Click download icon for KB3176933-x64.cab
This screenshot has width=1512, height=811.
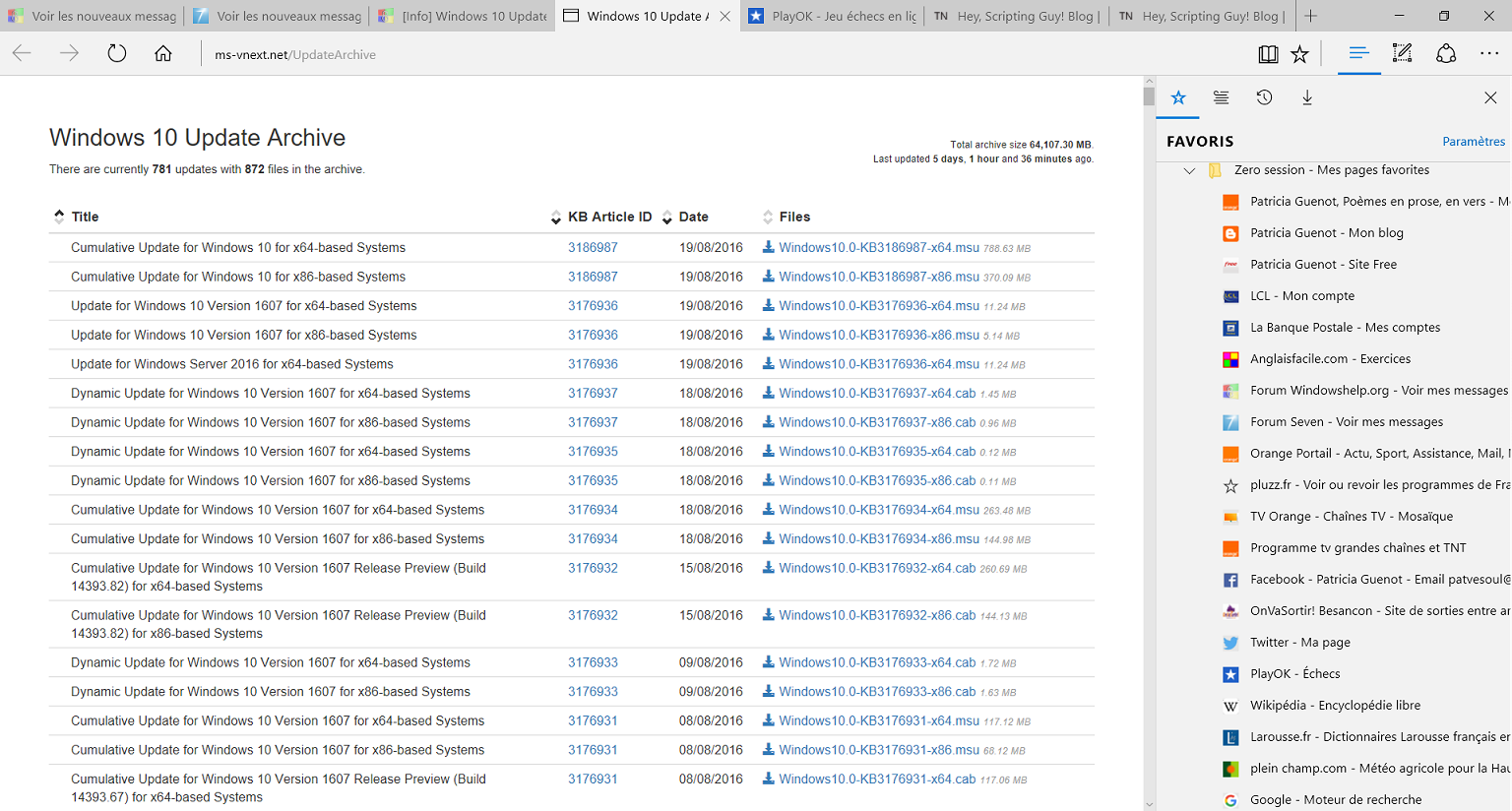tap(768, 662)
